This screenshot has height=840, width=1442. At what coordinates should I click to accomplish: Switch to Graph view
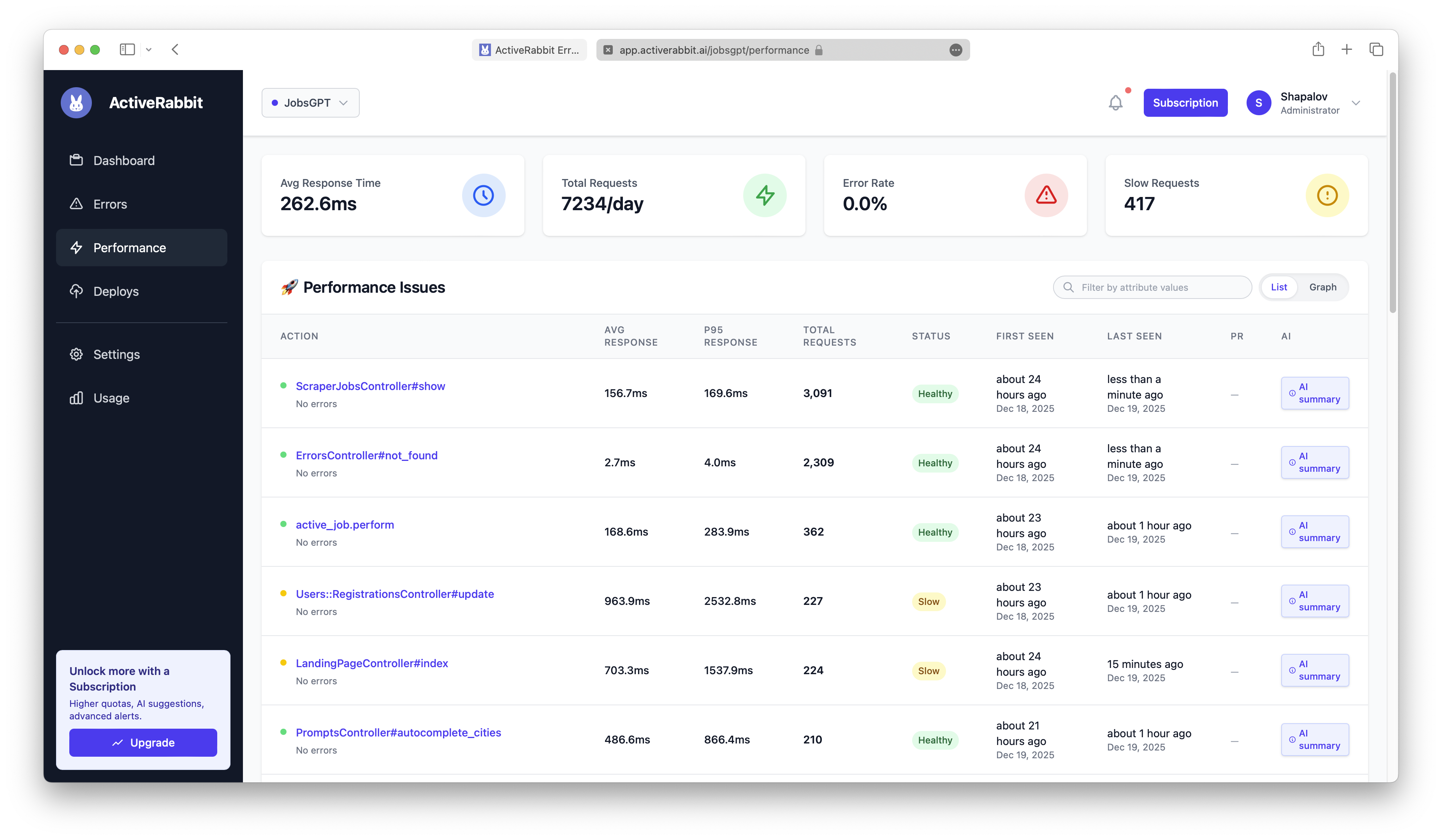(1323, 286)
